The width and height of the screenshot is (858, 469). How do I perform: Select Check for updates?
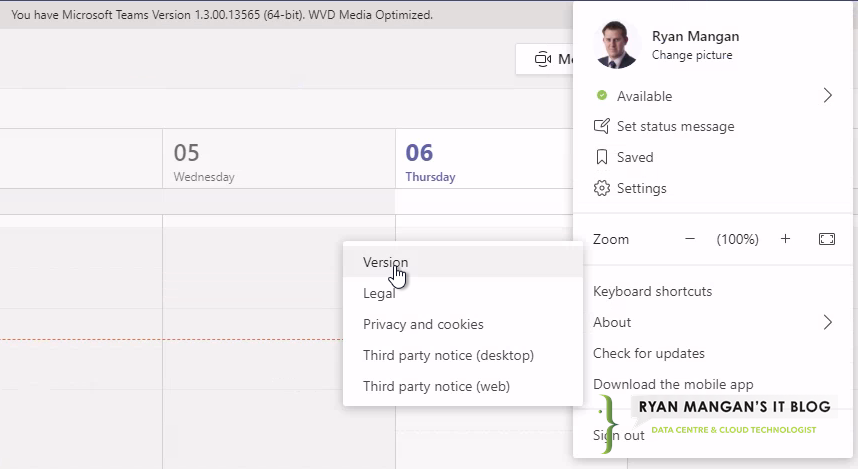648,353
